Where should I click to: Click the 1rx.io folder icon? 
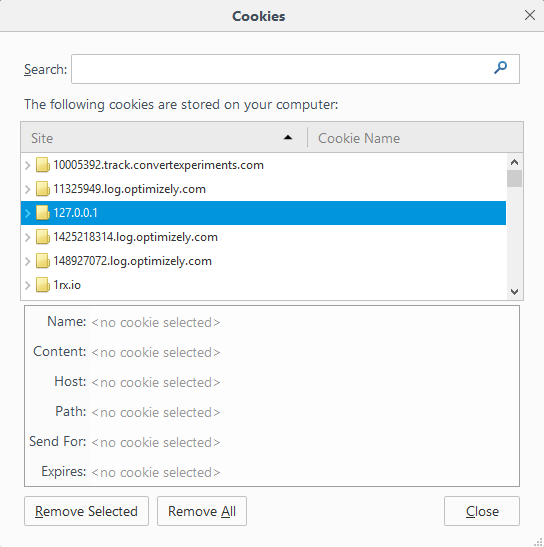[43, 285]
